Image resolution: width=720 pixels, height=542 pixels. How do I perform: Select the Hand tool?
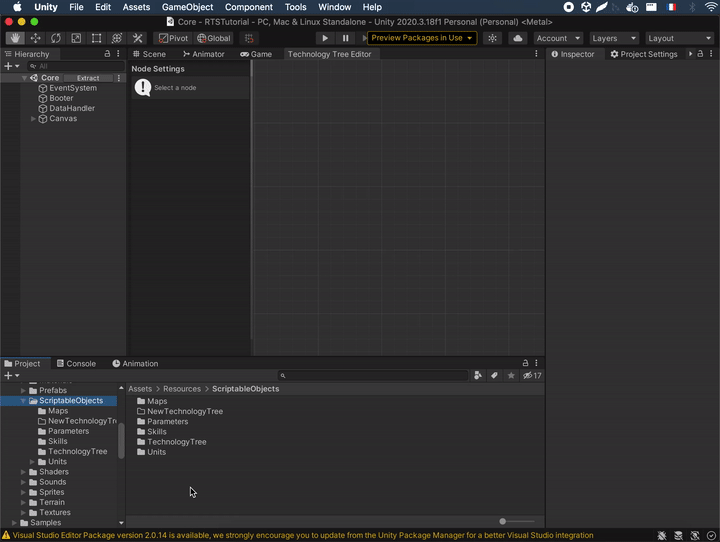[15, 38]
